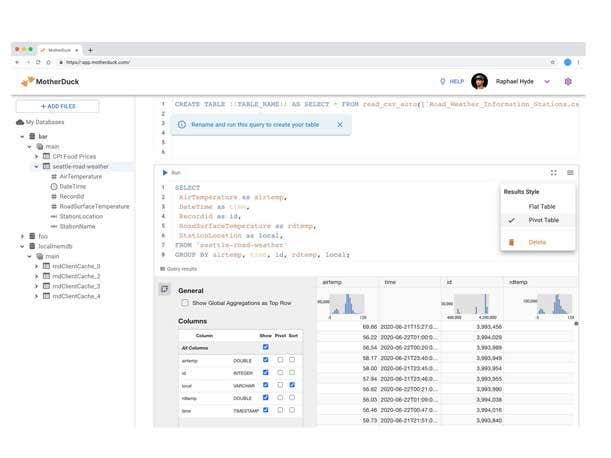Click the Raphael Hyde profile avatar
The height and width of the screenshot is (458, 611).
pyautogui.click(x=480, y=82)
